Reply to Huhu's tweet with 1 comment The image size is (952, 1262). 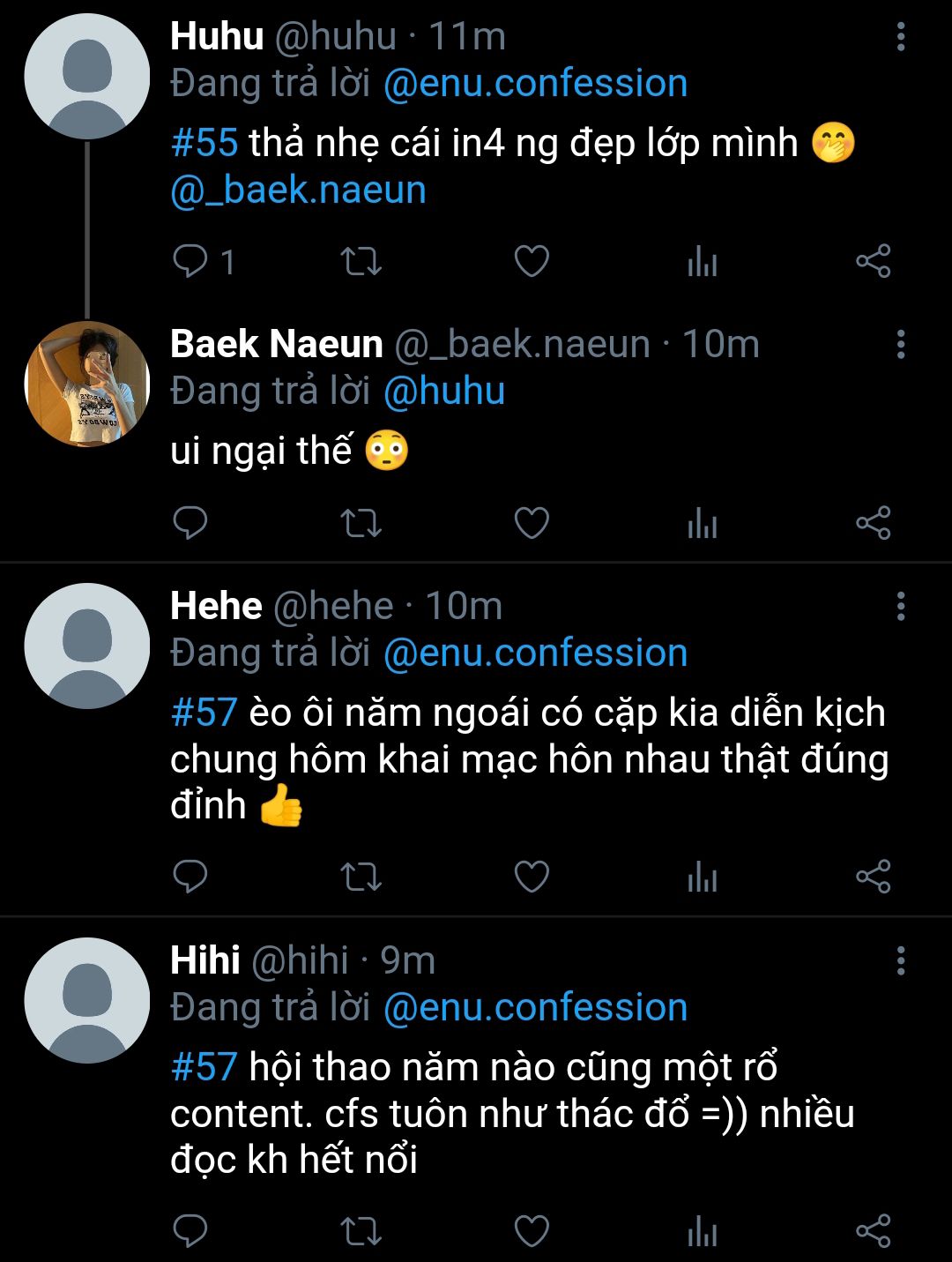click(190, 261)
